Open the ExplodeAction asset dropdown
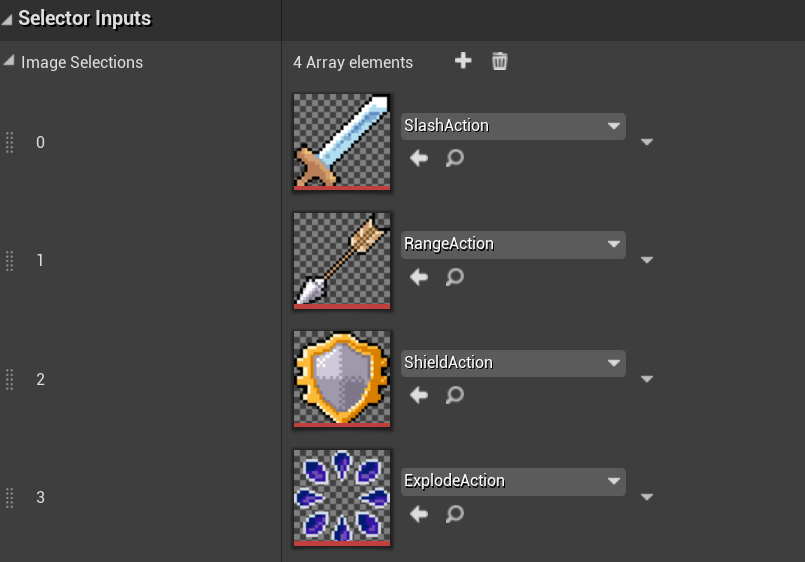Screen dimensions: 805x562 click(x=513, y=481)
